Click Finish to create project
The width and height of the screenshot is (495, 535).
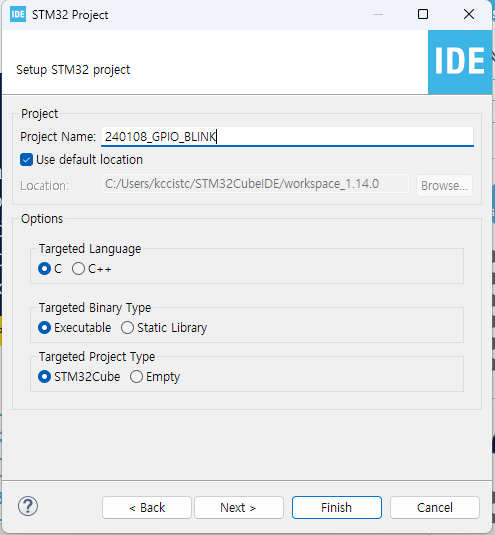tap(336, 508)
